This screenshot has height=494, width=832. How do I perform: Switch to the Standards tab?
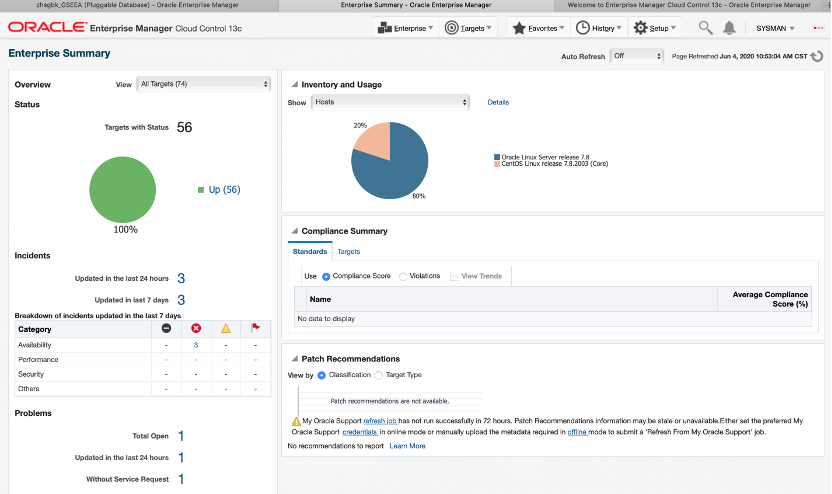pos(310,252)
